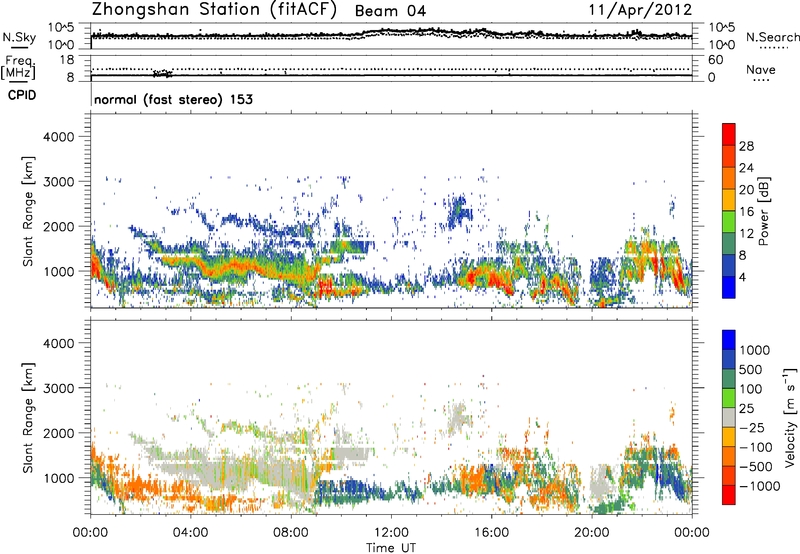Click the 'N.Sky' legend label
Image resolution: width=800 pixels, height=554 pixels.
coord(19,37)
